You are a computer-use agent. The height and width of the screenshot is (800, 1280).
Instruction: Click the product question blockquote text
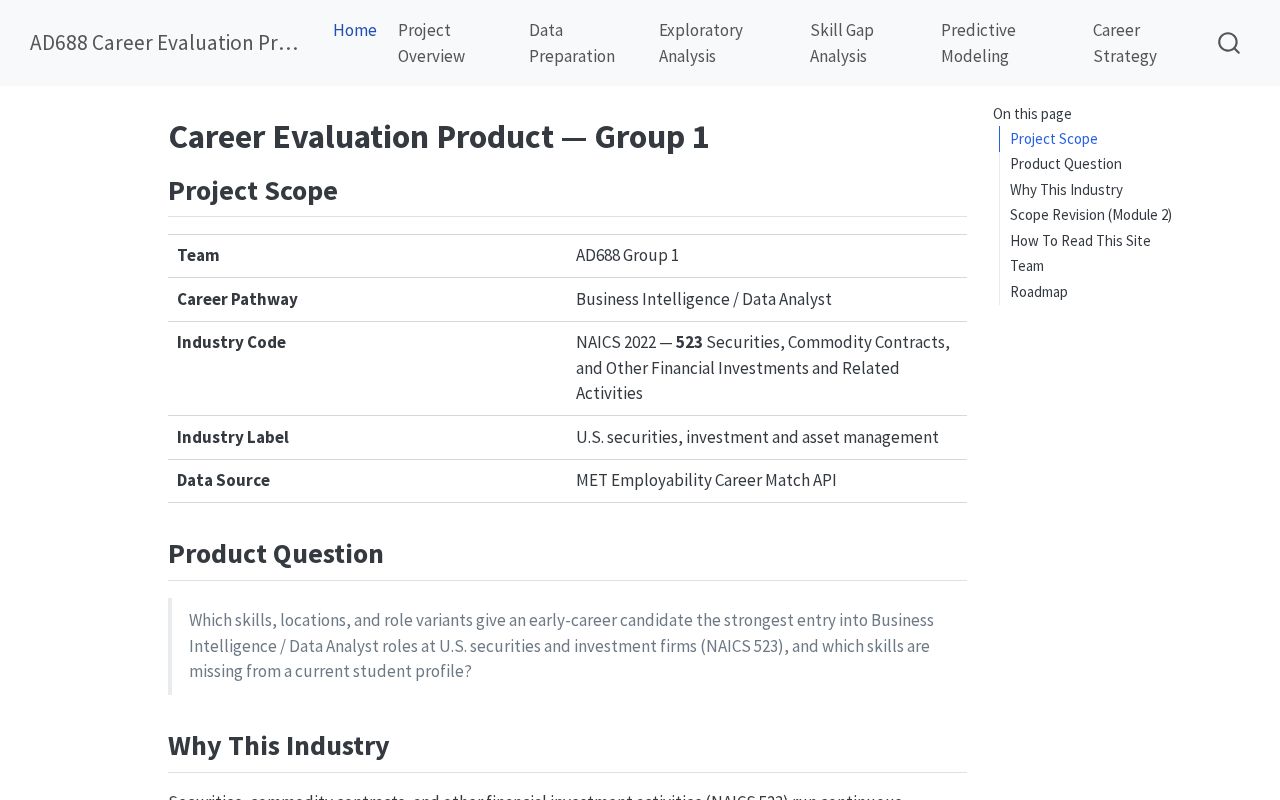(561, 646)
